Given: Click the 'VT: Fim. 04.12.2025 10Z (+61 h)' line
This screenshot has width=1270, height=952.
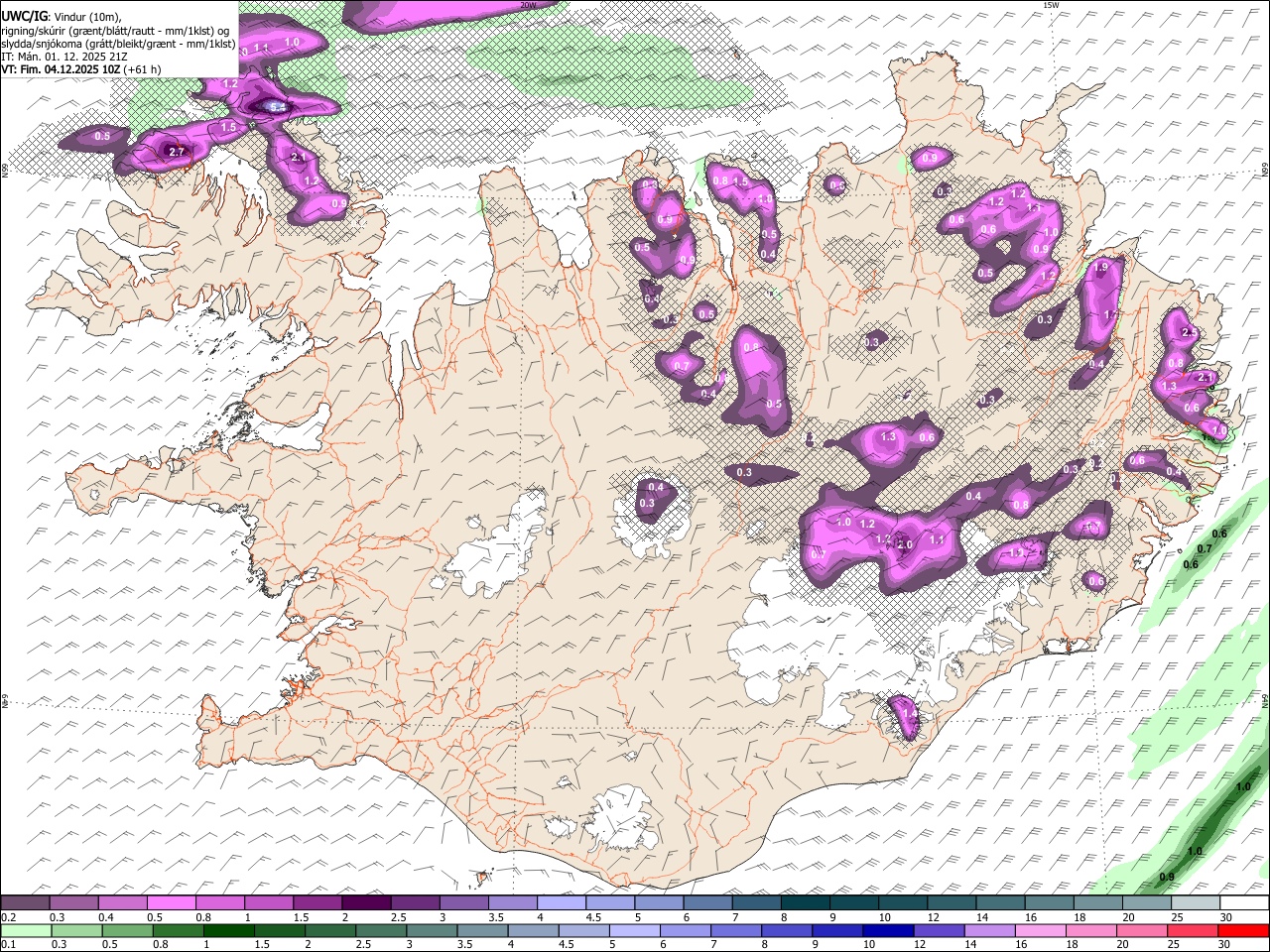Looking at the screenshot, I should click(81, 69).
